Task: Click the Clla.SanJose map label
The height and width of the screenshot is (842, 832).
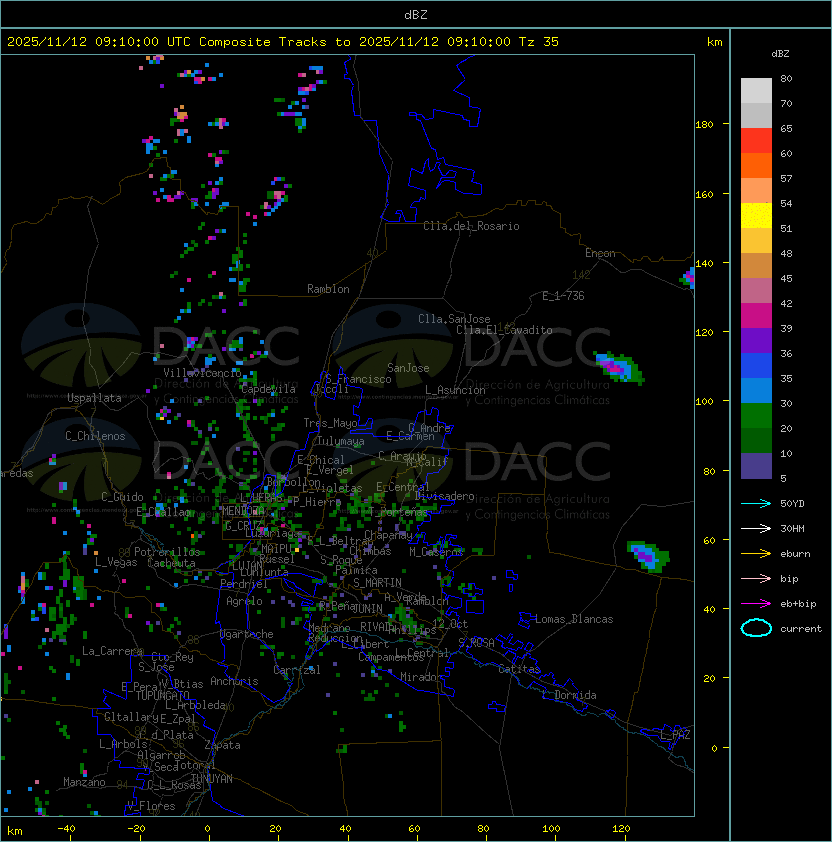Action: pos(454,319)
